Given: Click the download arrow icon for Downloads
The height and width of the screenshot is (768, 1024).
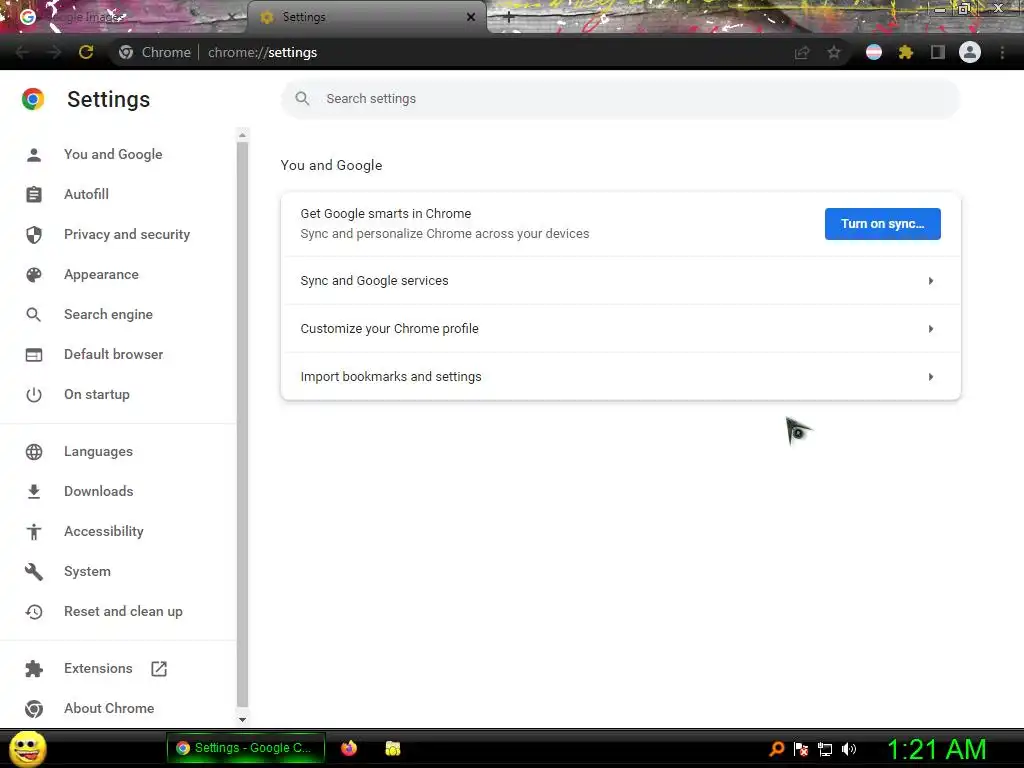Looking at the screenshot, I should point(34,492).
